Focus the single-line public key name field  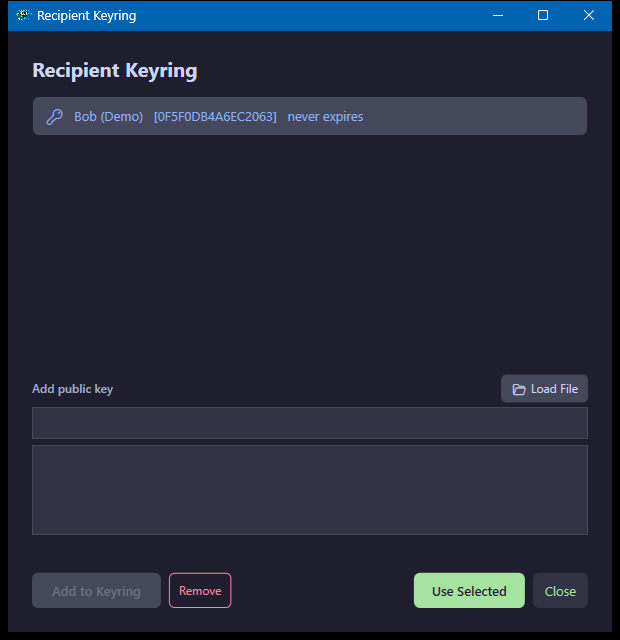[310, 423]
